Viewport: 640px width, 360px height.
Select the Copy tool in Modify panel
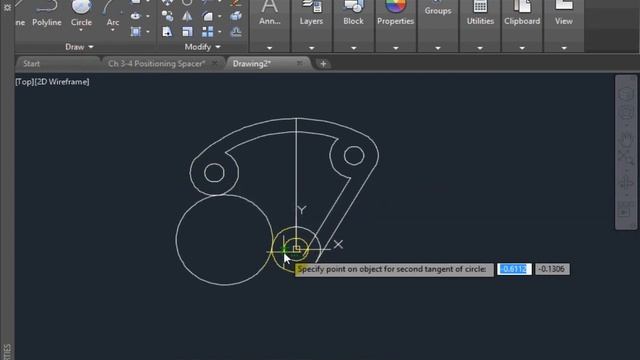167,16
